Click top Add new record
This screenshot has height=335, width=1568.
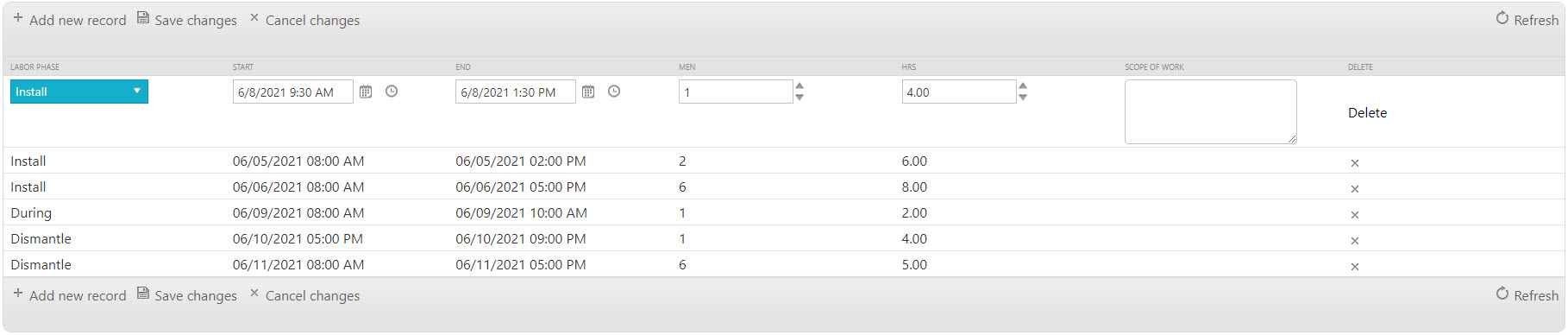[x=69, y=19]
